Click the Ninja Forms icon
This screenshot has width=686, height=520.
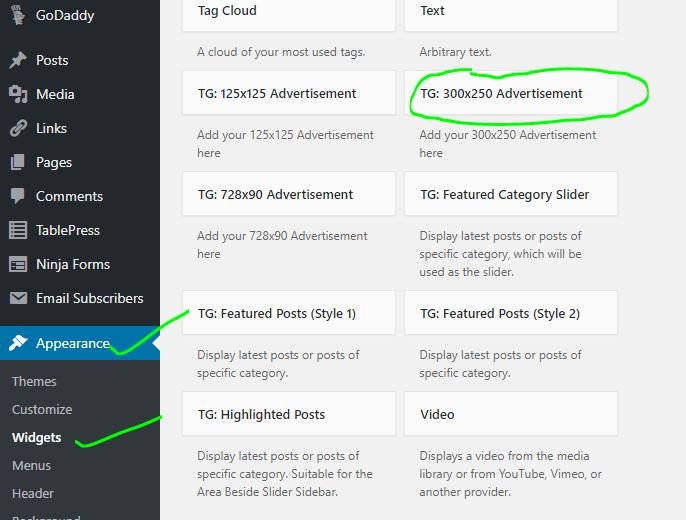(18, 264)
